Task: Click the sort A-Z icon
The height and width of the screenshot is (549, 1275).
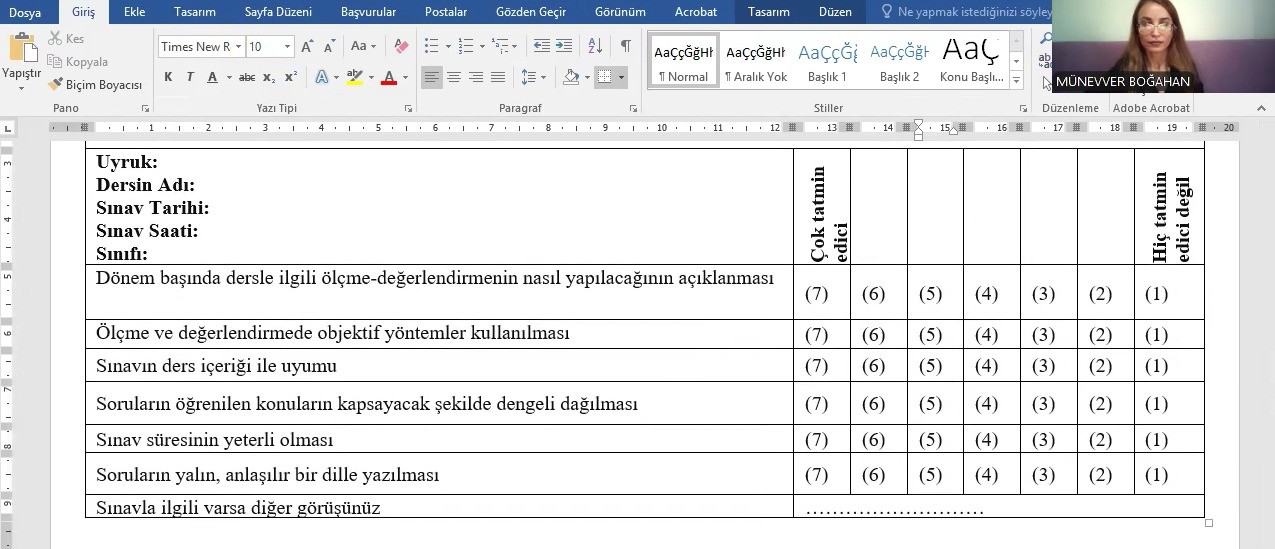Action: pos(595,46)
